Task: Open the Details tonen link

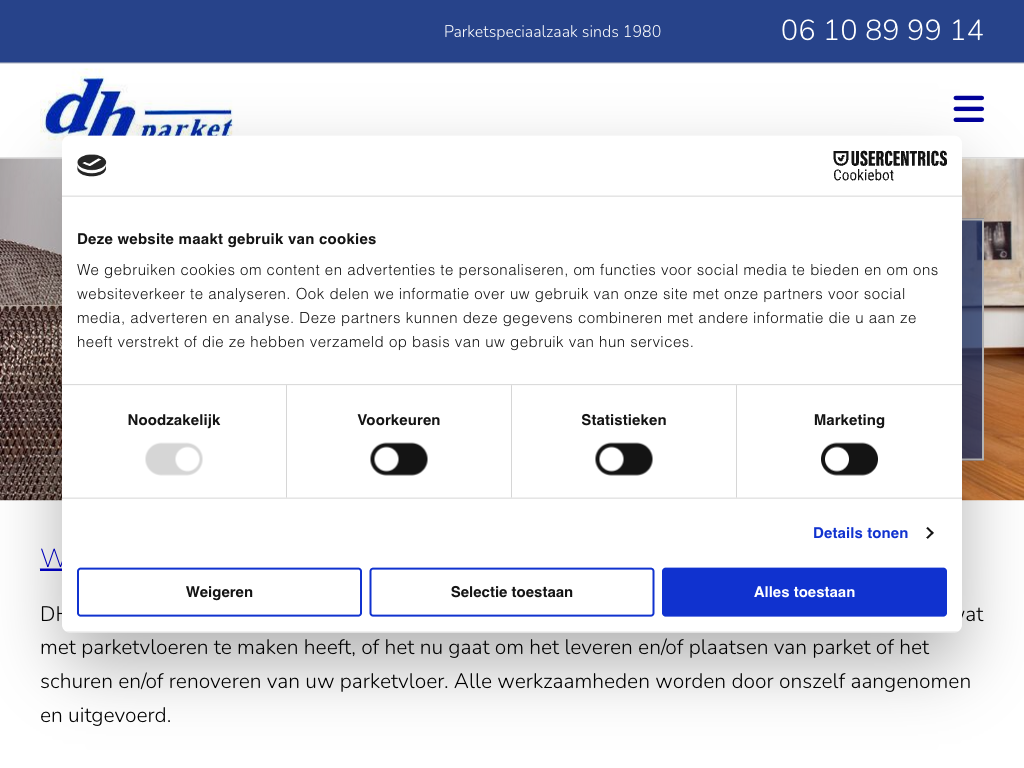Action: [860, 533]
